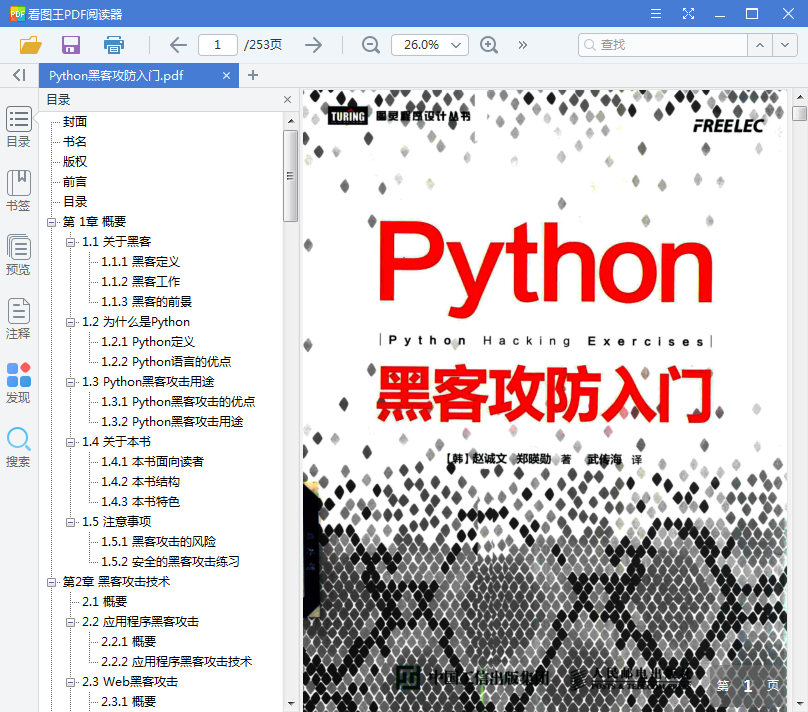The width and height of the screenshot is (808, 712).
Task: Collapse the 1.4 关于本书 node
Action: [x=70, y=443]
